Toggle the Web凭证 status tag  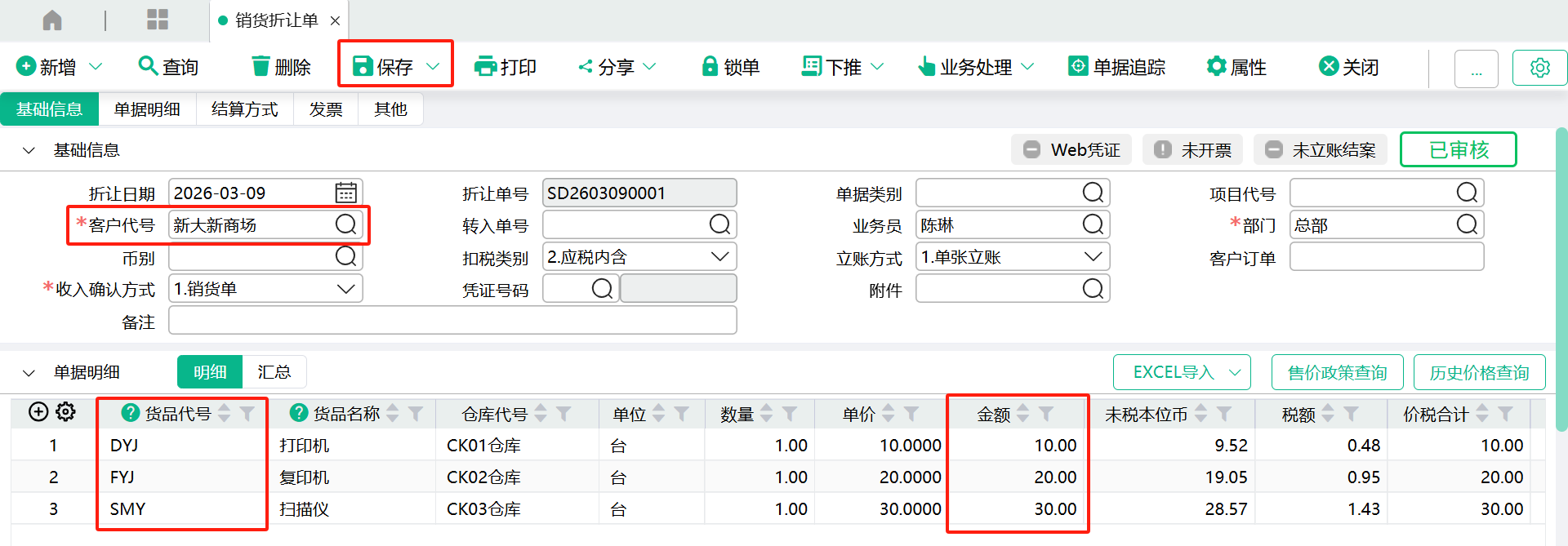[x=1071, y=150]
